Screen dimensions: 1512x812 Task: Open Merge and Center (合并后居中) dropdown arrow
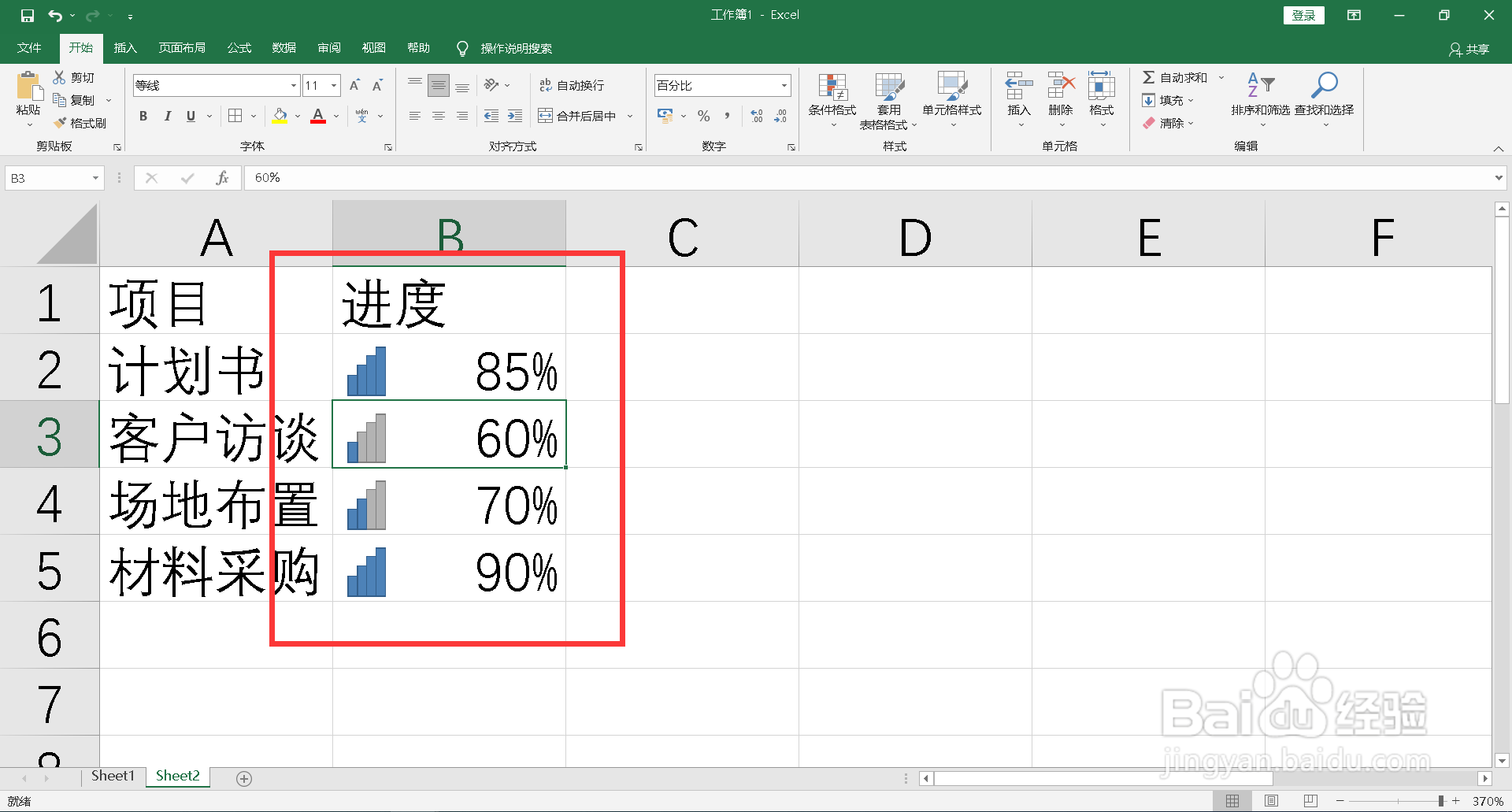pyautogui.click(x=630, y=116)
